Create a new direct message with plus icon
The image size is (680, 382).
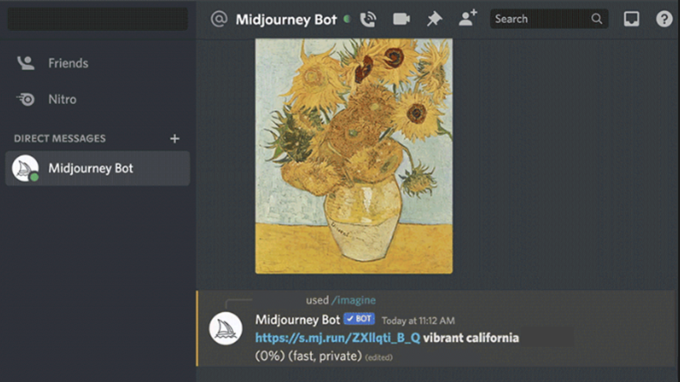174,138
